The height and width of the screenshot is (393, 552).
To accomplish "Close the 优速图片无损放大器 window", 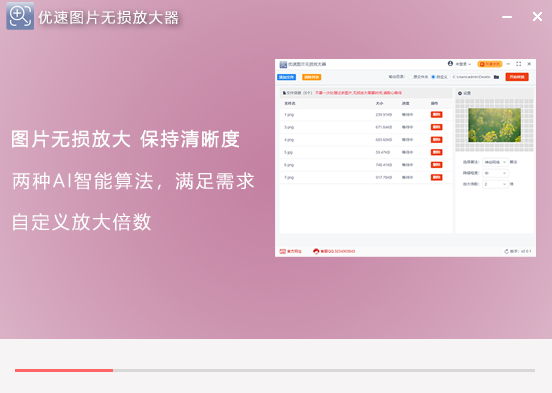I will [x=537, y=16].
